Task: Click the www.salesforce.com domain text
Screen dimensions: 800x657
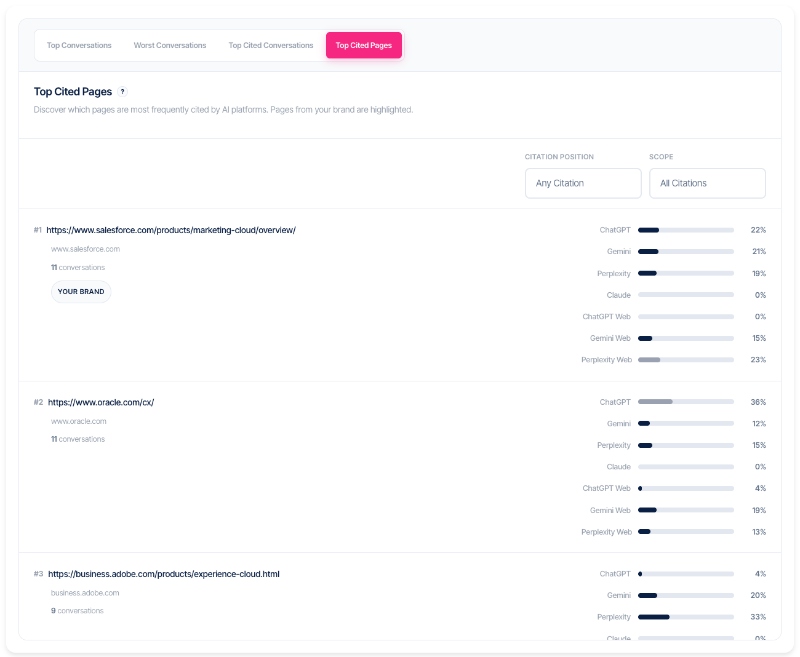Action: [x=85, y=249]
